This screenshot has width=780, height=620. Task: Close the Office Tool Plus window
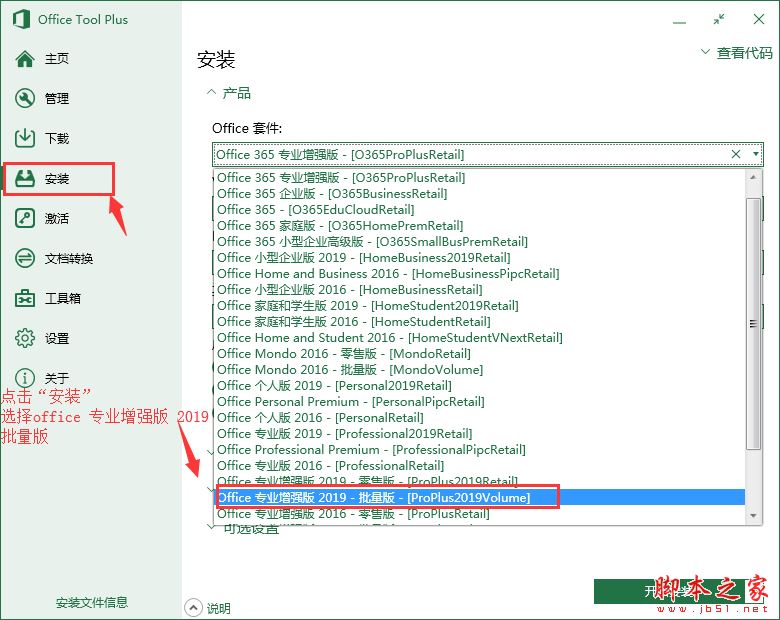759,19
